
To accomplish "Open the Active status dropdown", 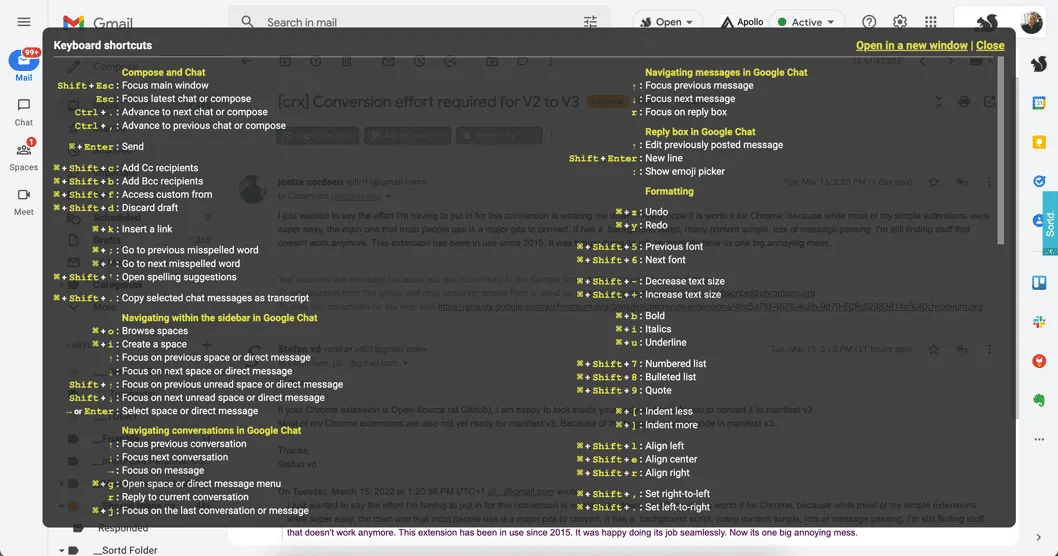I will coord(806,22).
